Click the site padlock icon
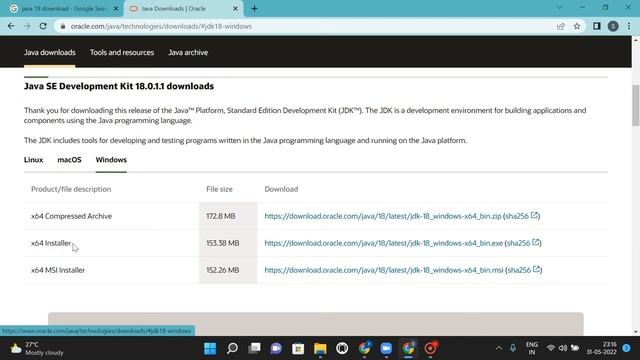Image resolution: width=640 pixels, height=360 pixels. point(63,26)
